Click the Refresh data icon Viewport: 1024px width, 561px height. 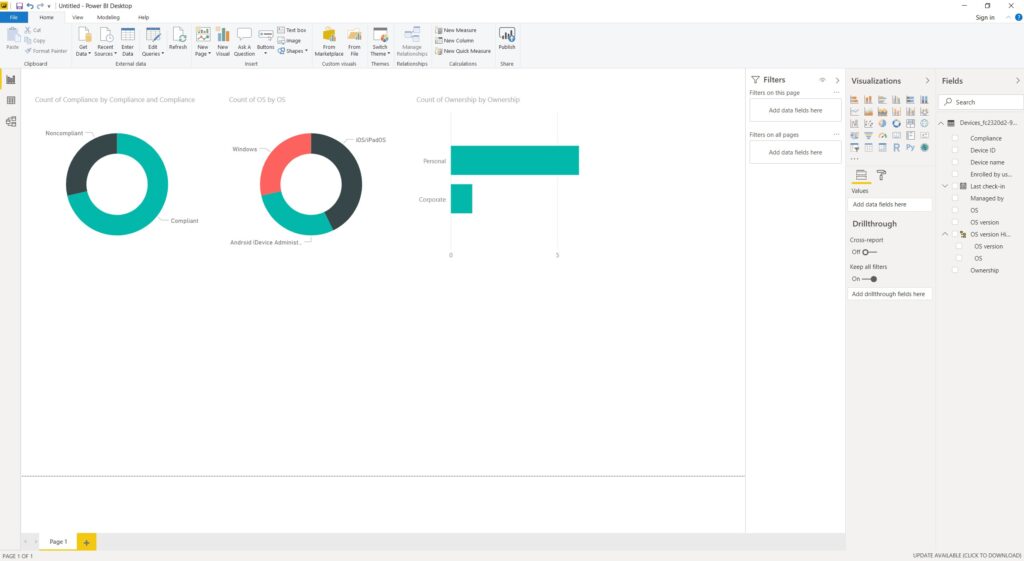(x=178, y=39)
